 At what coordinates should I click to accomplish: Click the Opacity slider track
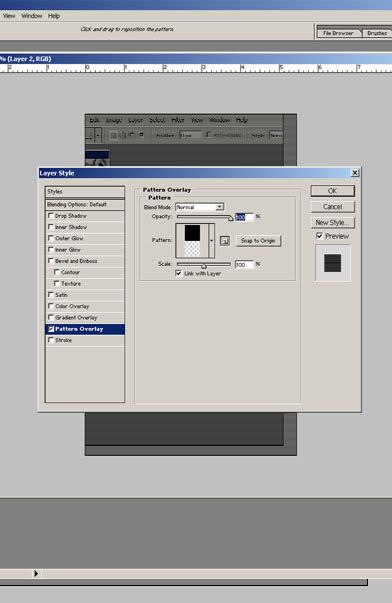coord(204,217)
